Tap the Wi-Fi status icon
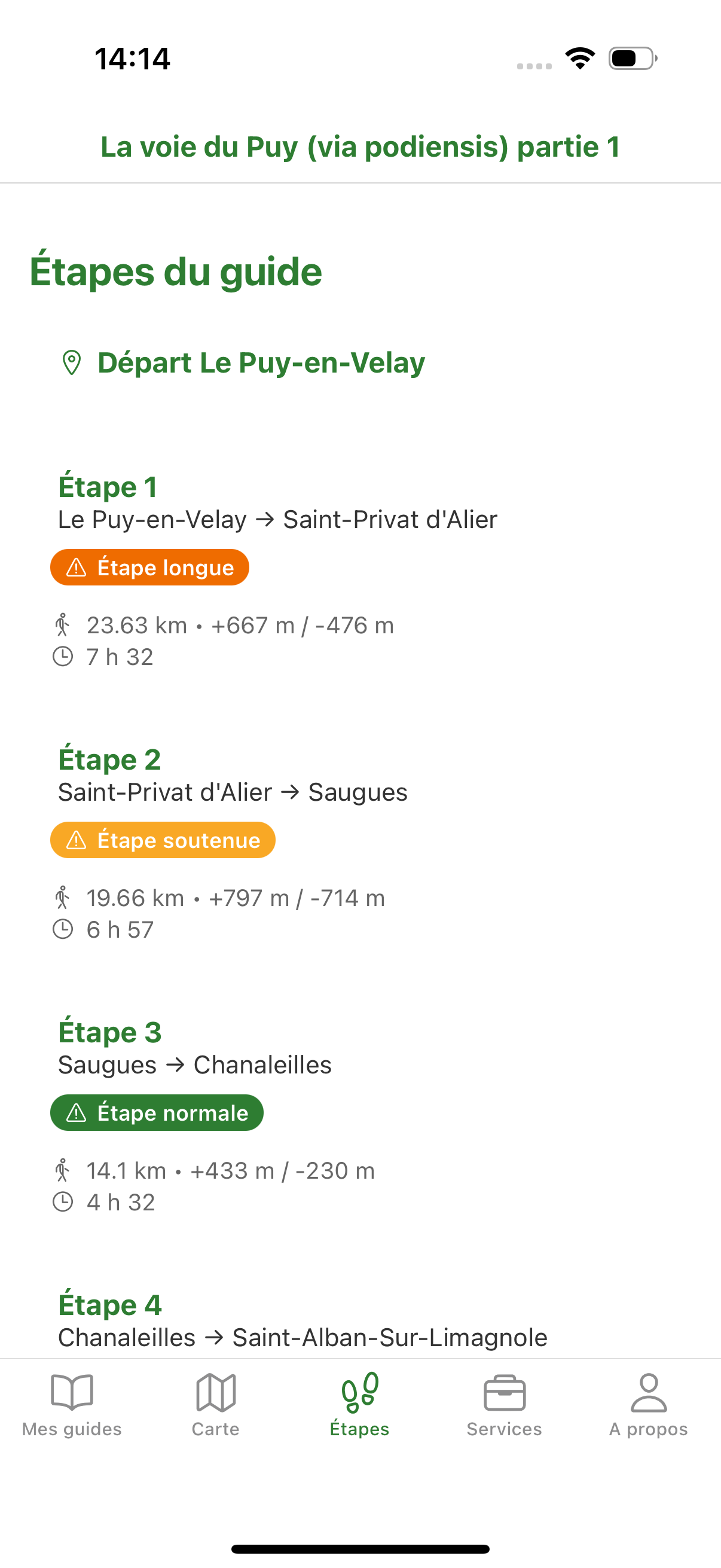Screen dimensions: 721x1568 pyautogui.click(x=580, y=59)
